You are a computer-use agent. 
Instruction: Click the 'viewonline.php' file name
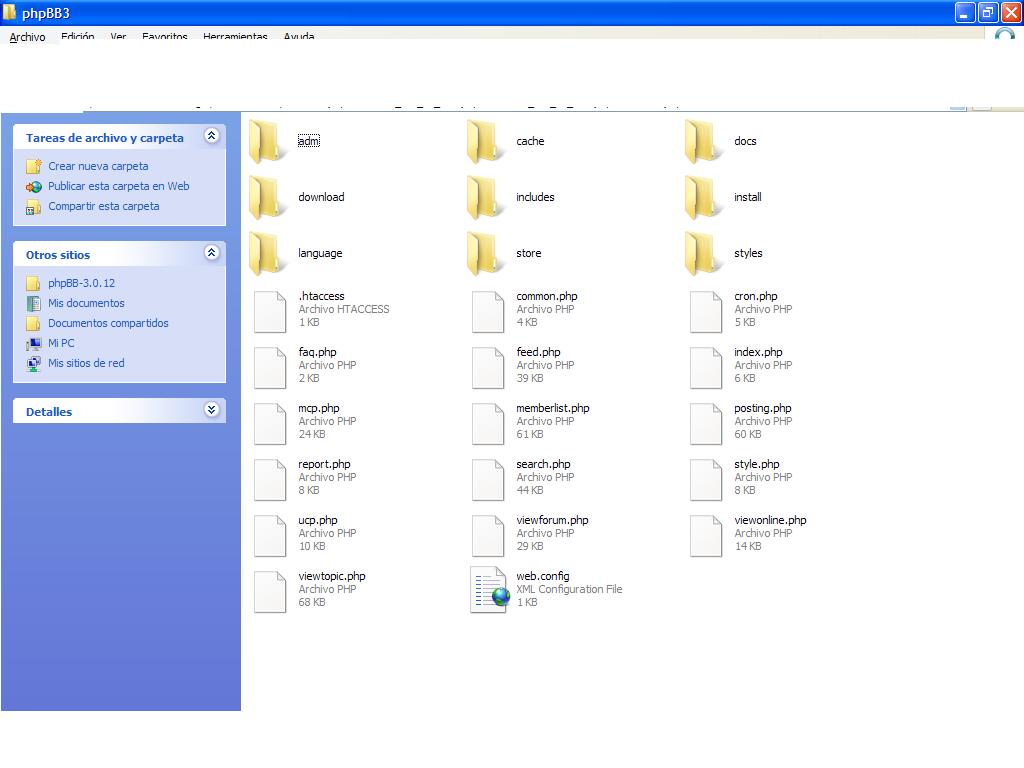[770, 520]
